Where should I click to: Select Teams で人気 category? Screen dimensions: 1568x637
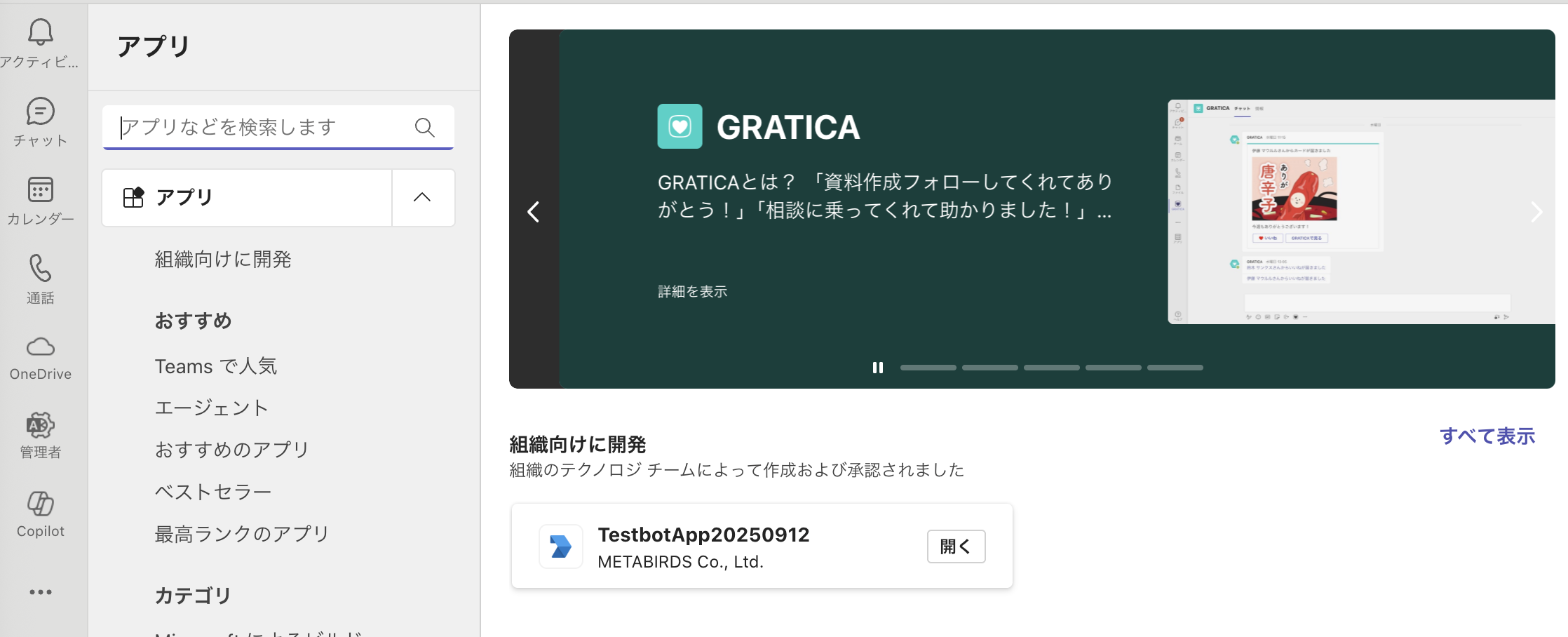216,366
